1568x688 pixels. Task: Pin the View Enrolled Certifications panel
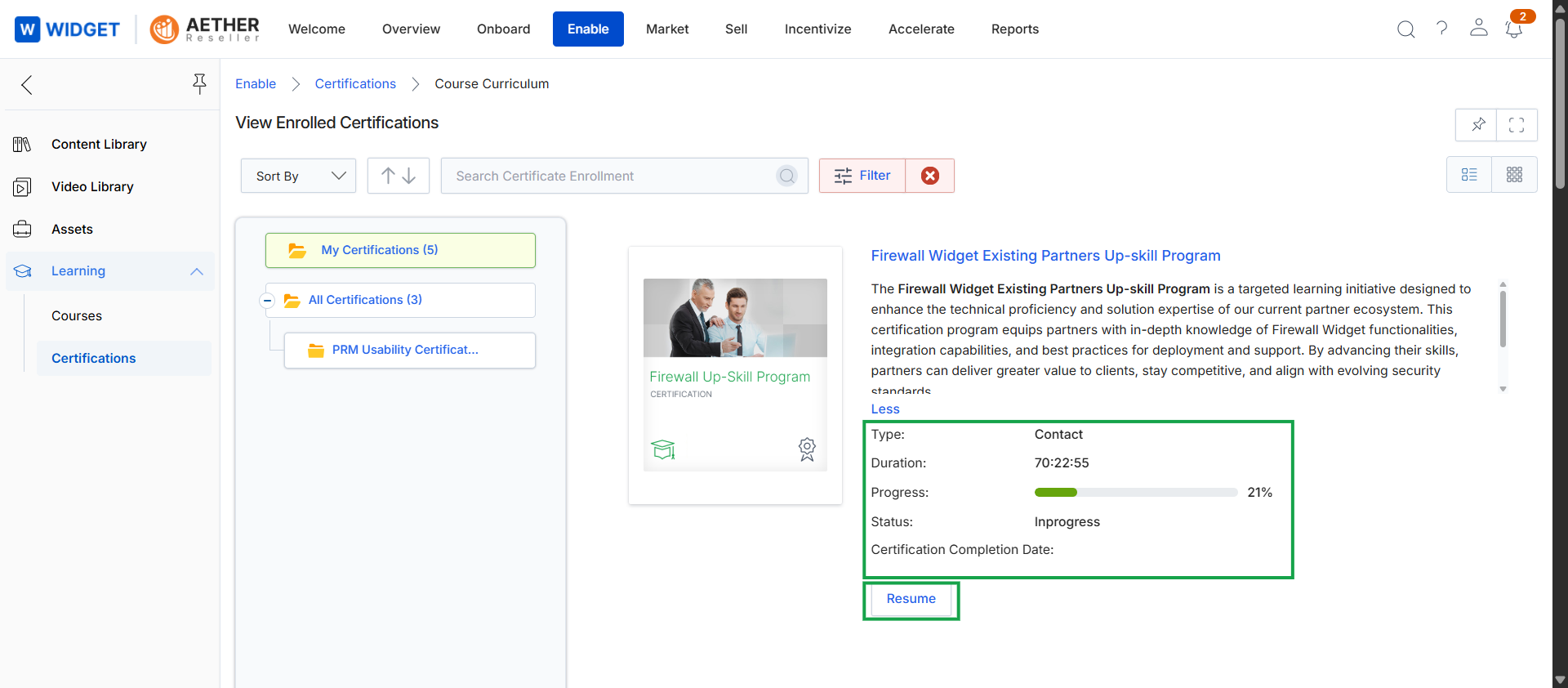tap(1477, 125)
